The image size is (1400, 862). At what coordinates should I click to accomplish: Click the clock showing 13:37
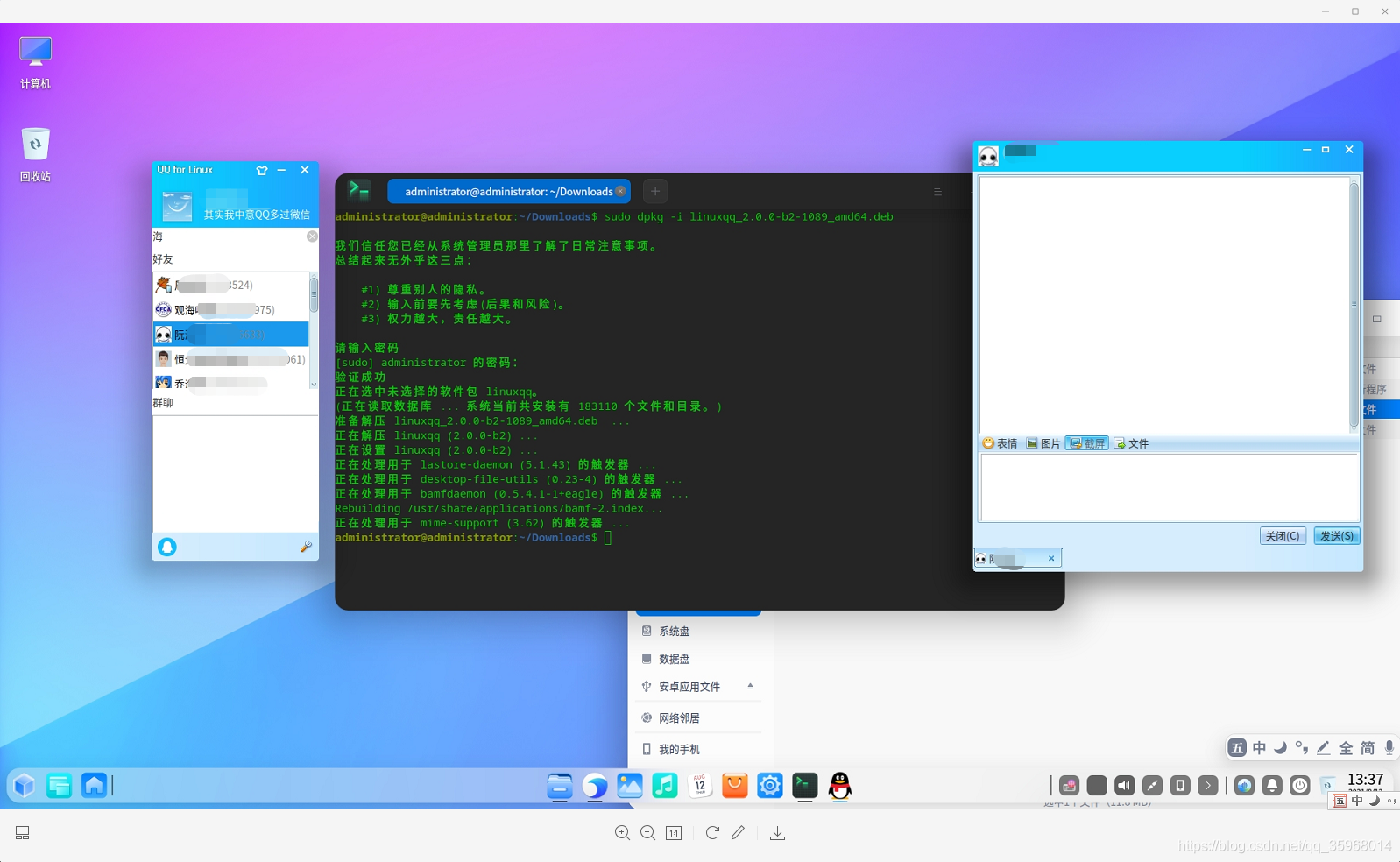(1365, 781)
